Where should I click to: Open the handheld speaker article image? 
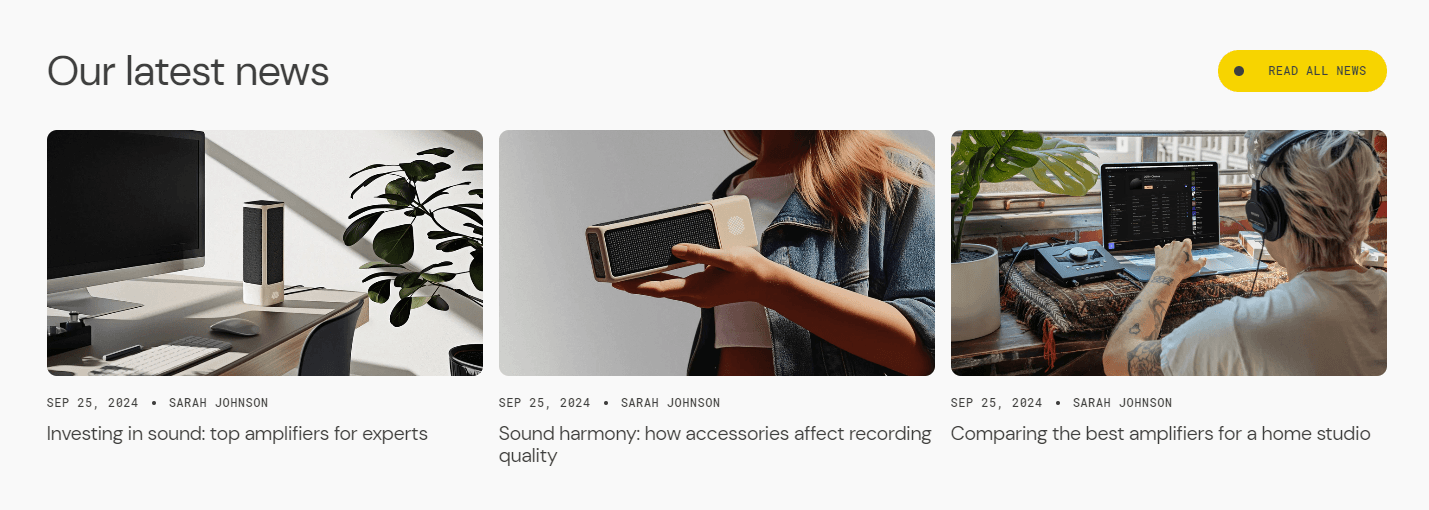tap(717, 253)
